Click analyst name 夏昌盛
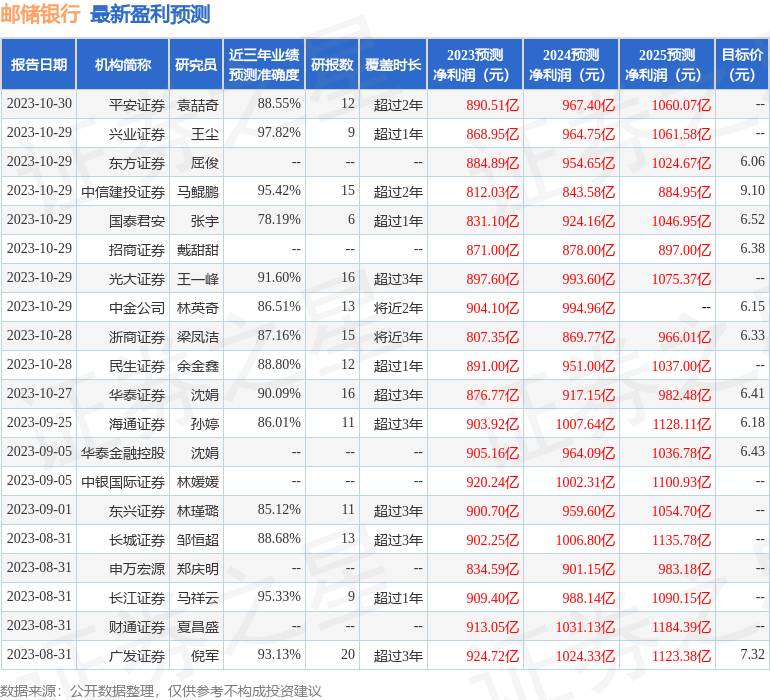This screenshot has height=700, width=770. point(197,627)
